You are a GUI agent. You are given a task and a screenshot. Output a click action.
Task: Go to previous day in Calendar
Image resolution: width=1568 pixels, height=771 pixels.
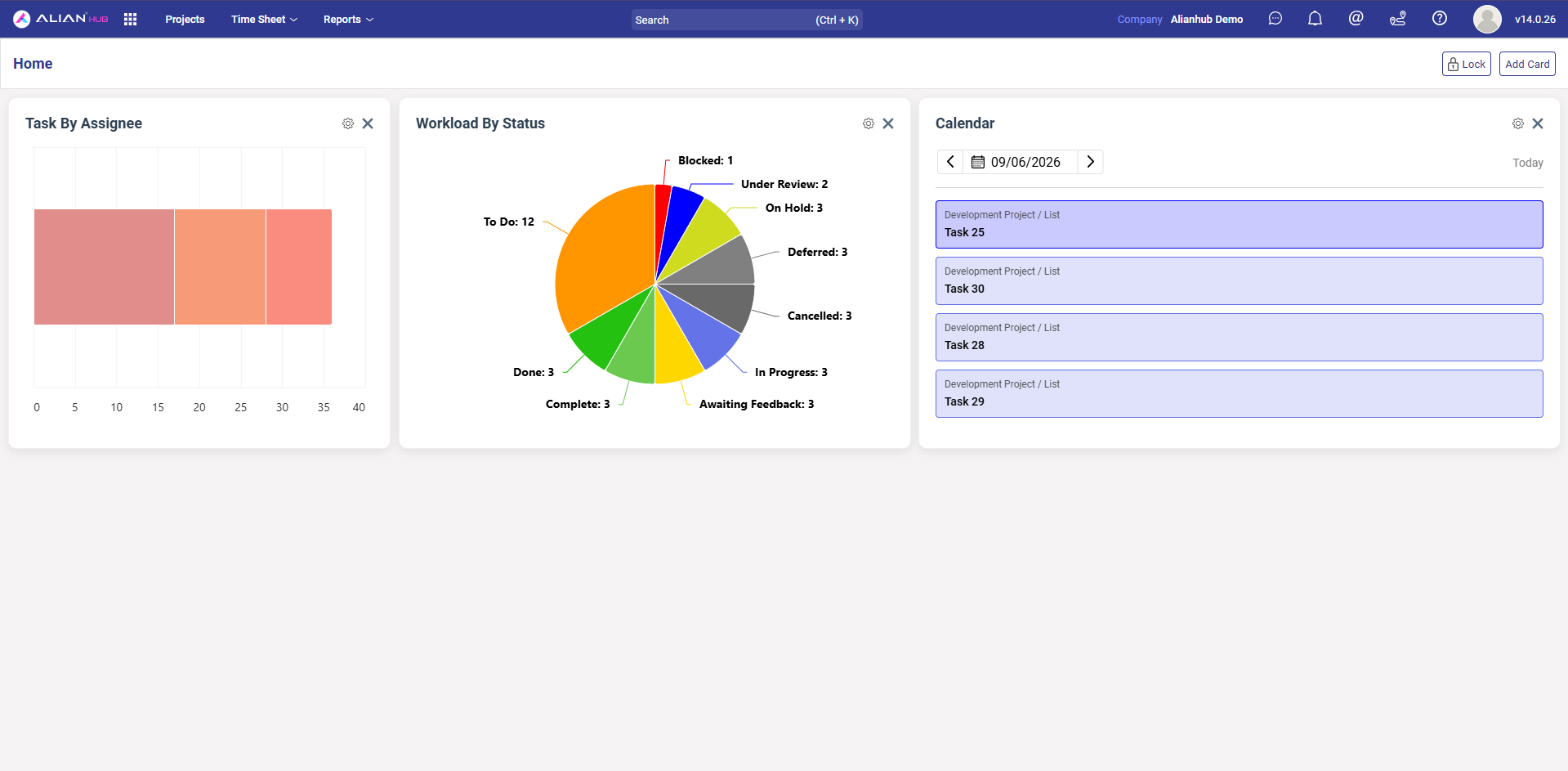point(950,162)
